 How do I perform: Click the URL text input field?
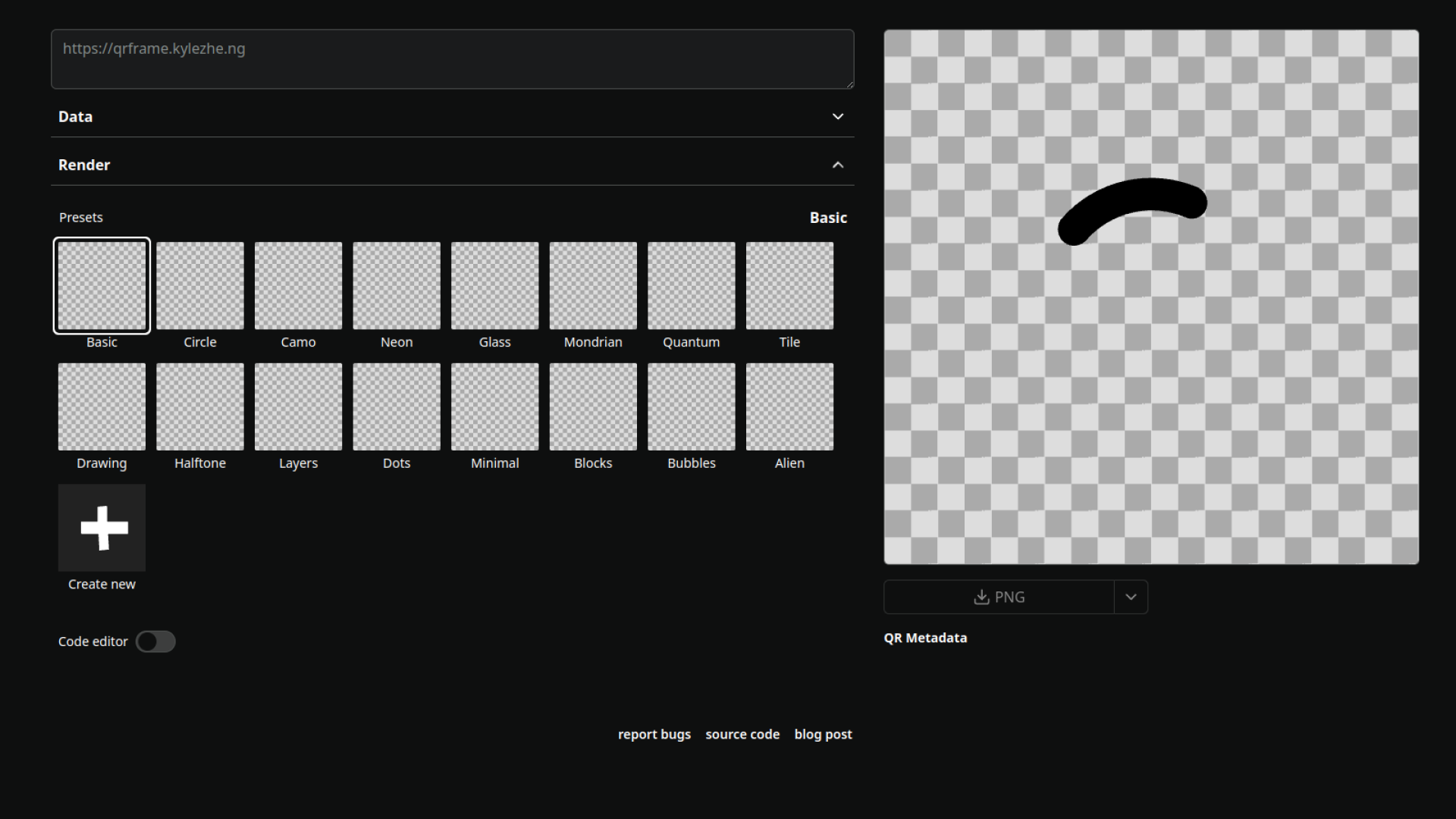coord(452,59)
